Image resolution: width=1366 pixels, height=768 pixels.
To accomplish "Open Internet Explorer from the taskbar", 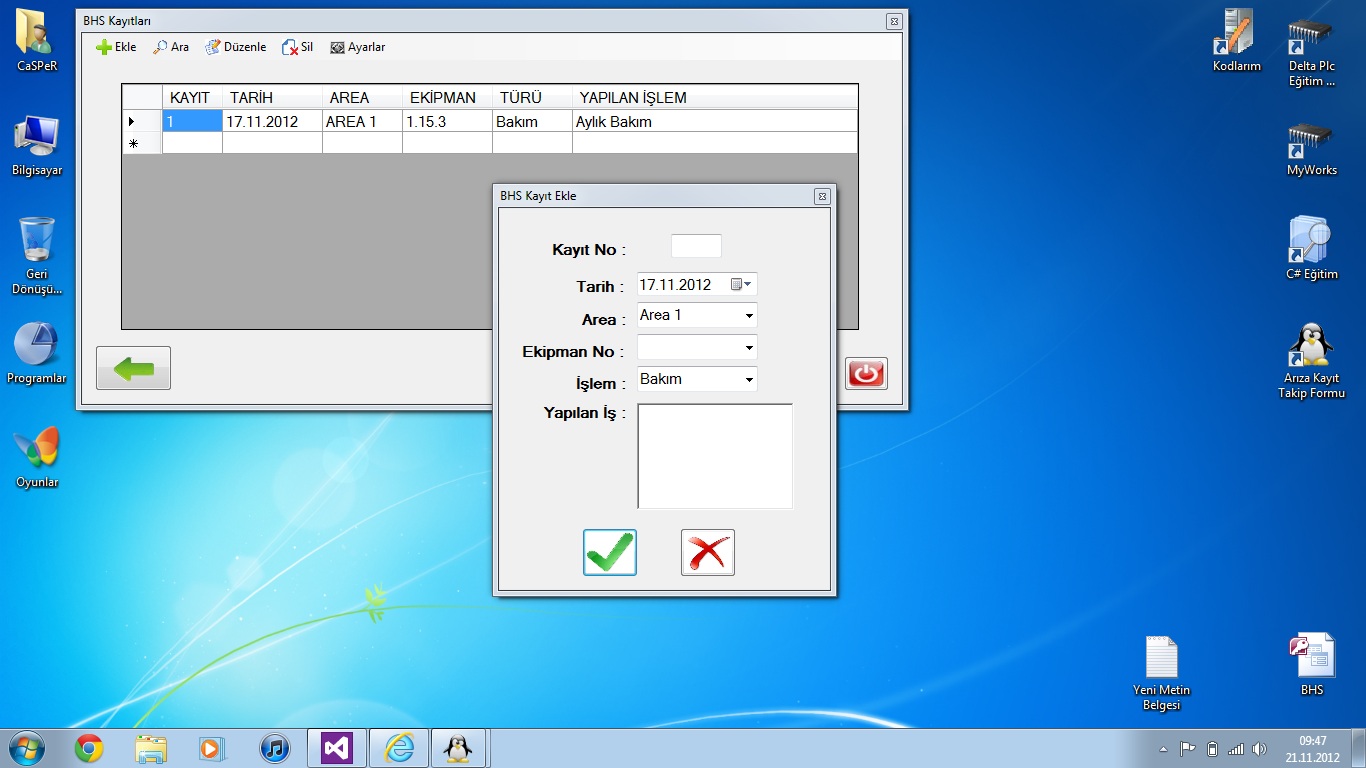I will click(x=398, y=748).
